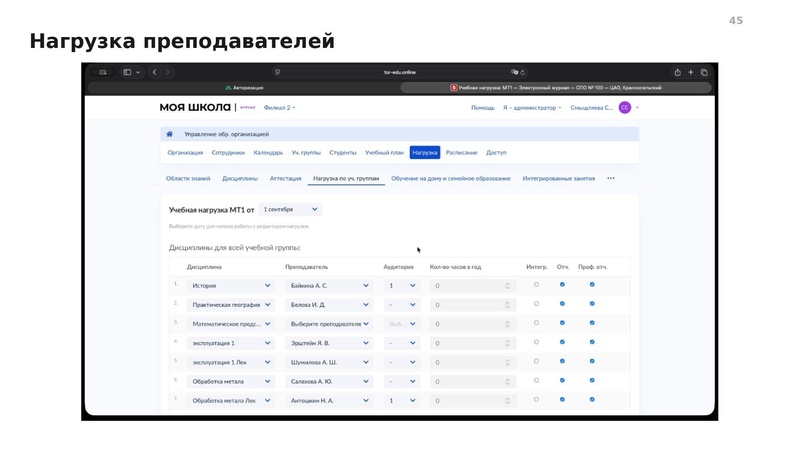Open the Математическое предс... discipline dropdown
The width and height of the screenshot is (800, 450).
[231, 324]
